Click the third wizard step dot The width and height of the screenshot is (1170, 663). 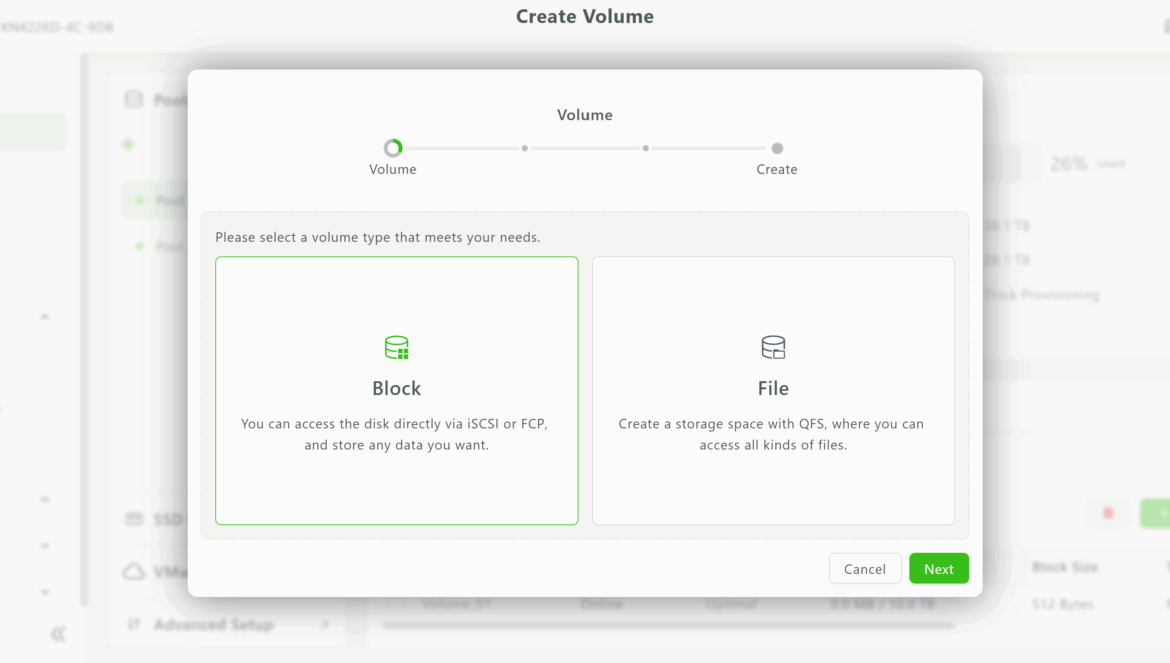646,148
